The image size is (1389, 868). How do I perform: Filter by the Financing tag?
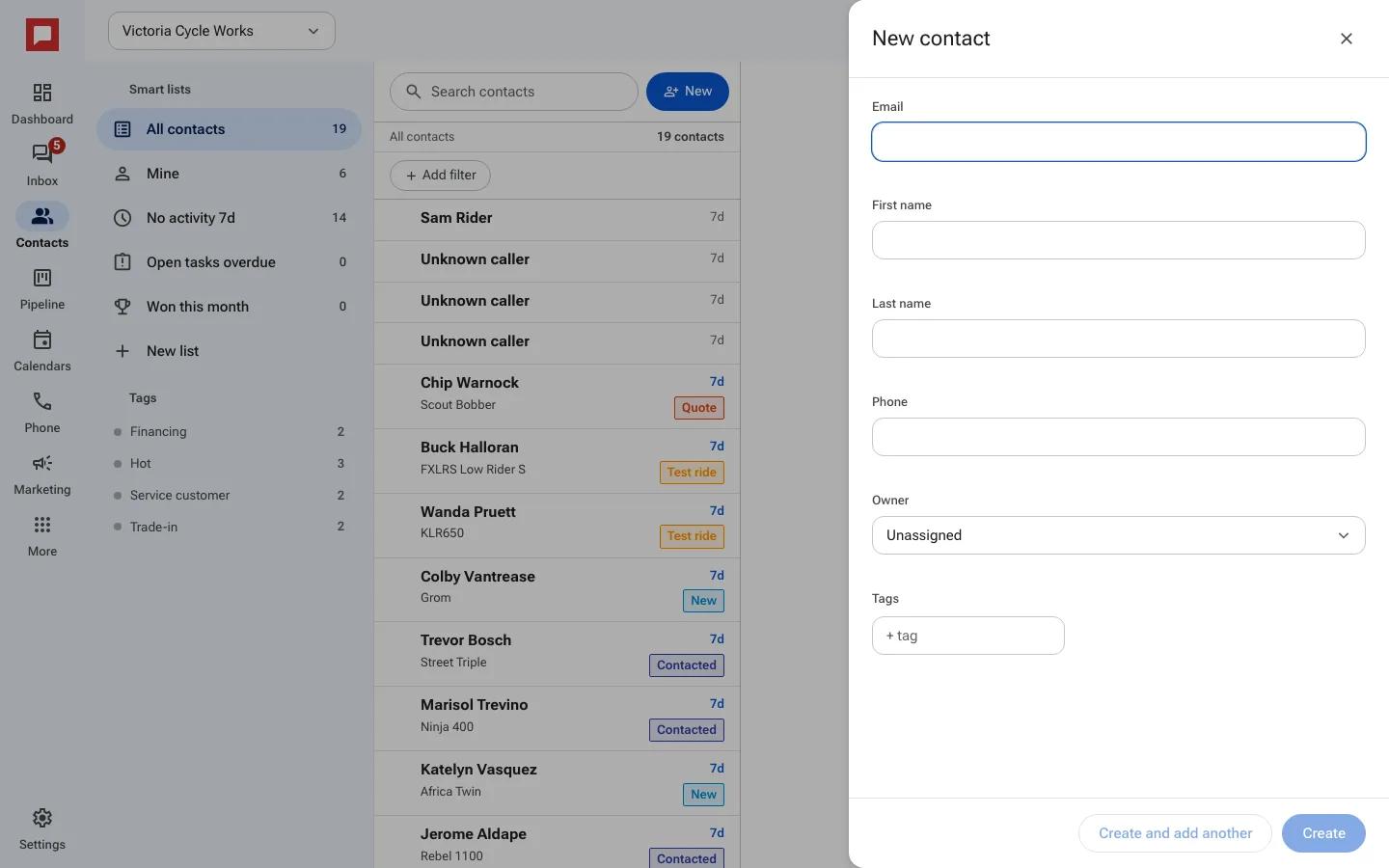coord(229,432)
